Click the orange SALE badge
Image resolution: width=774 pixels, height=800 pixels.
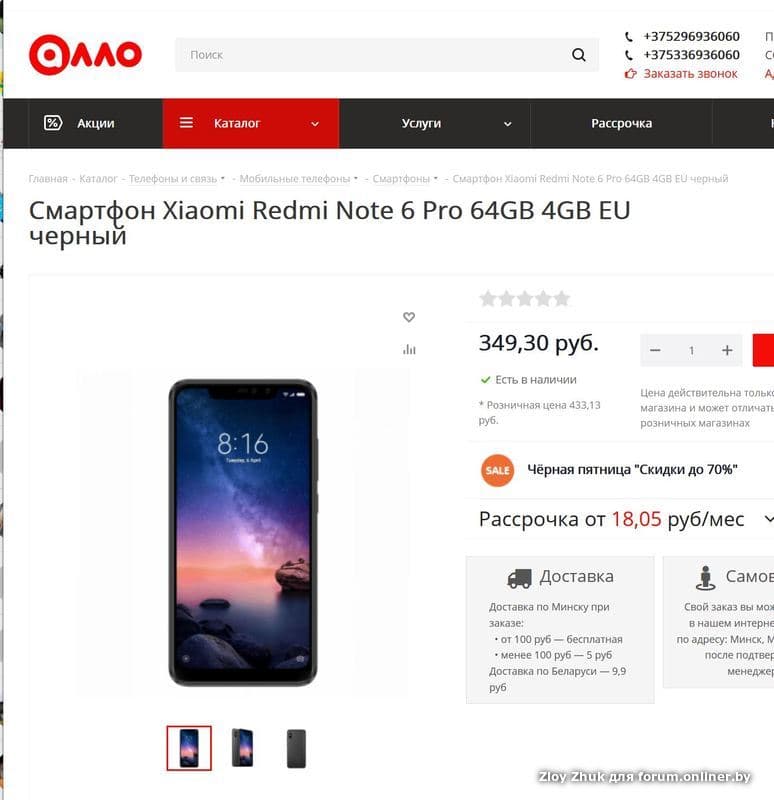click(497, 470)
